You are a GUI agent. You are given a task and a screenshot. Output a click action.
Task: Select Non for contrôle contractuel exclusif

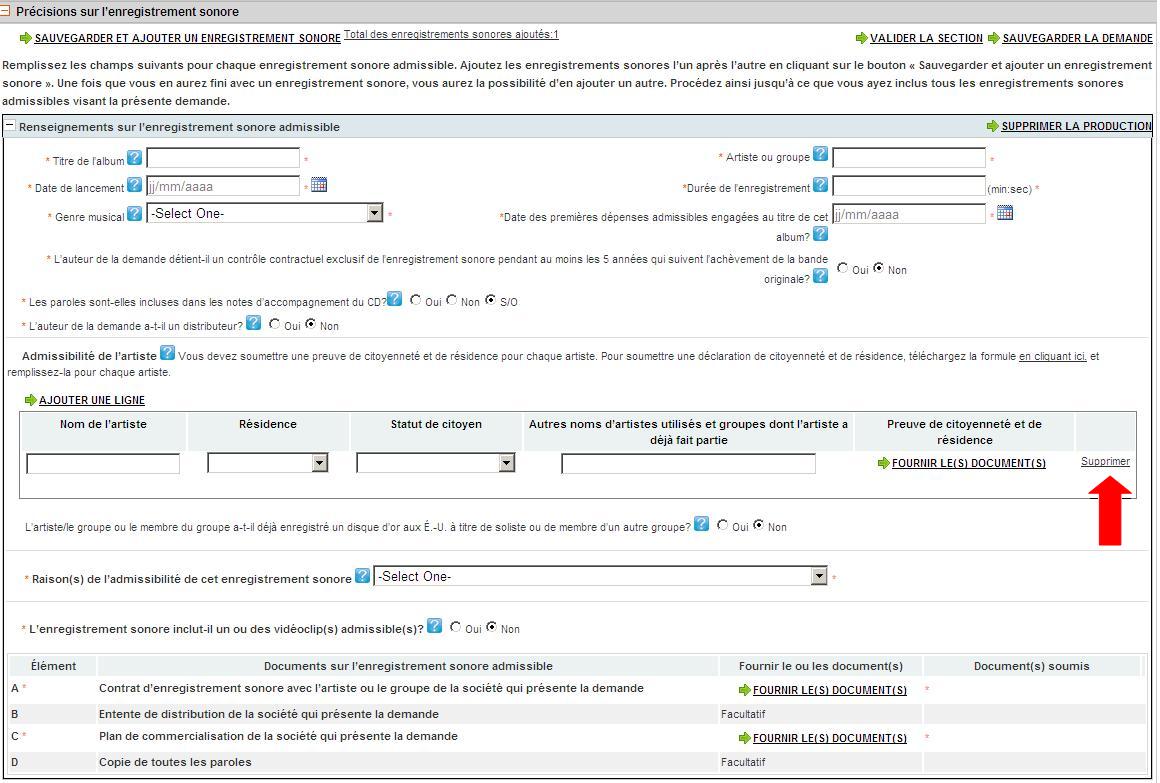878,268
